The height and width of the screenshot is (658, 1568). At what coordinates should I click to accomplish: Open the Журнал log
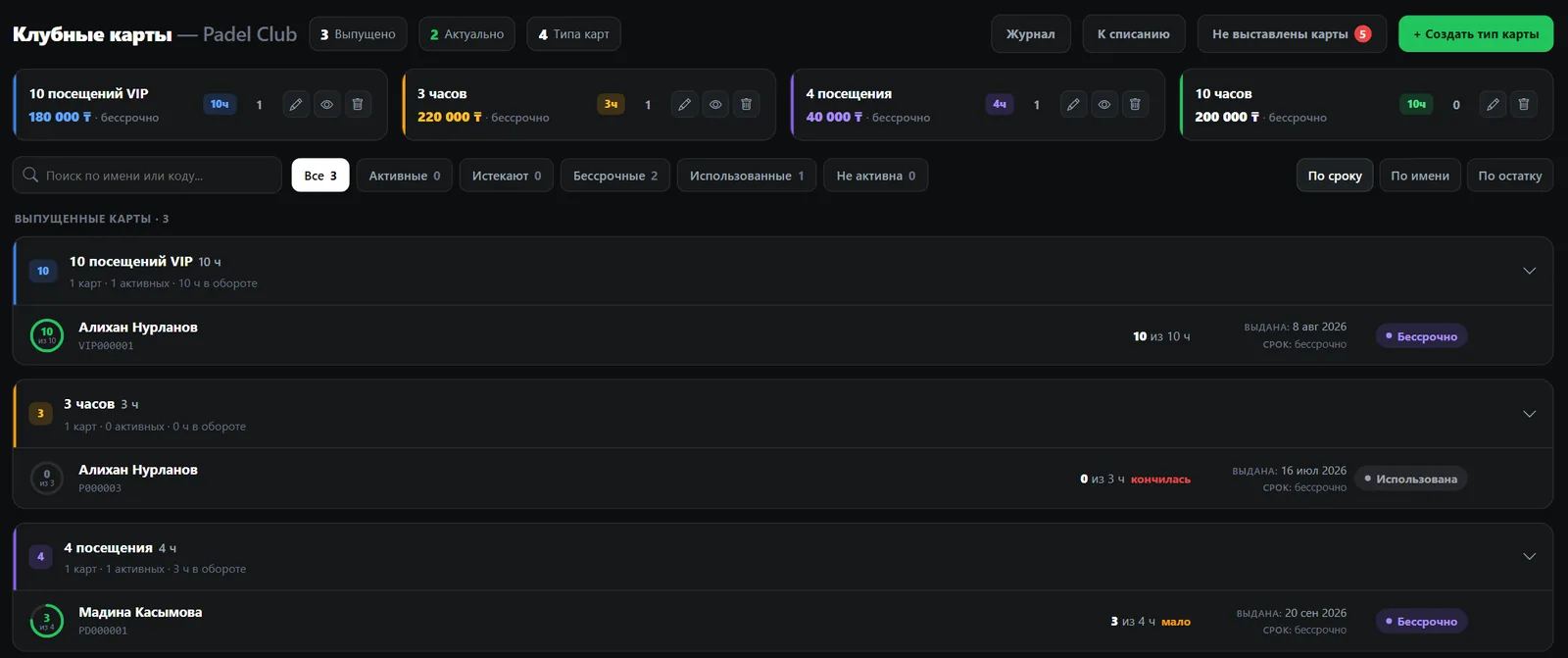[1031, 34]
